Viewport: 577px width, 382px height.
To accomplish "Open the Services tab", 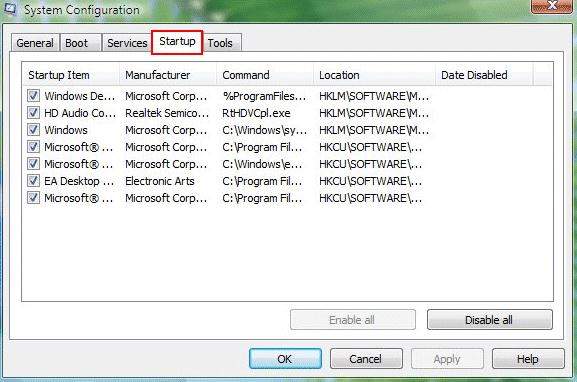I will point(127,43).
